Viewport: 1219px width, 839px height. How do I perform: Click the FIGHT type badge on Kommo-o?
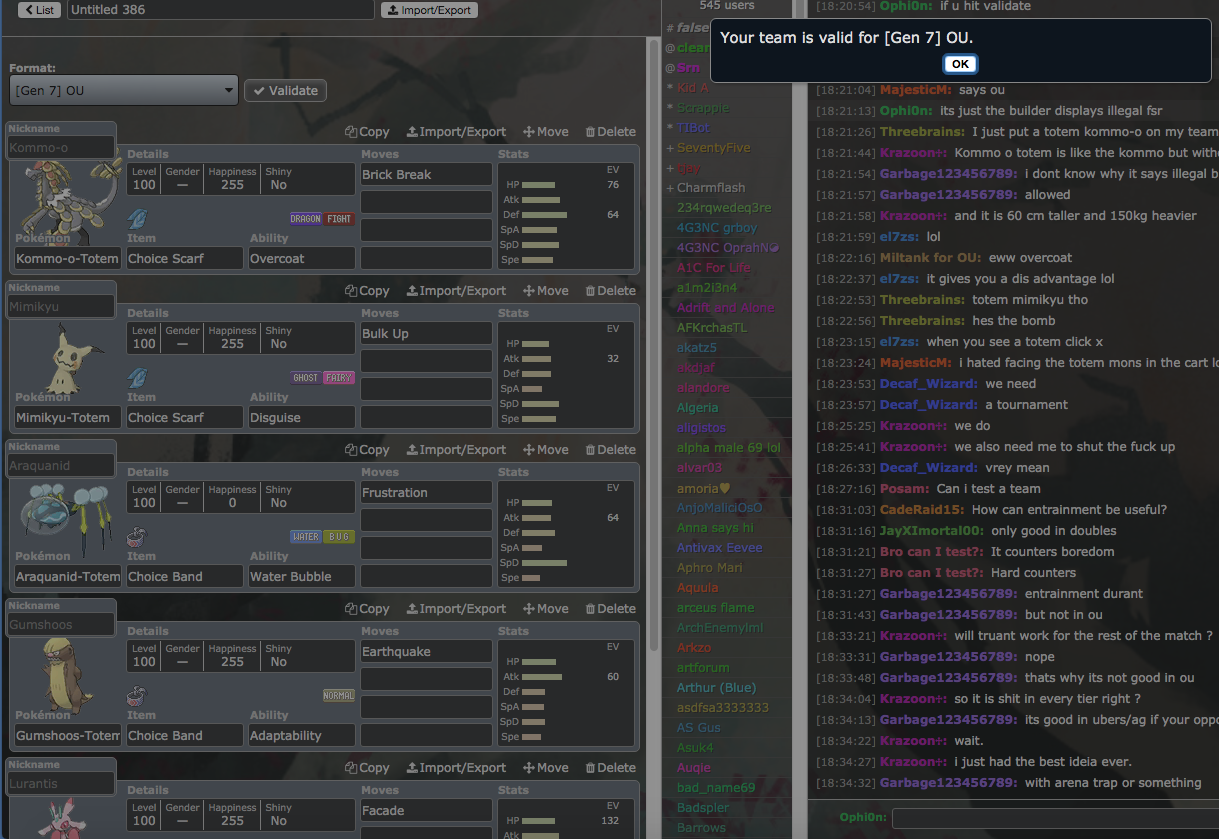tap(339, 219)
